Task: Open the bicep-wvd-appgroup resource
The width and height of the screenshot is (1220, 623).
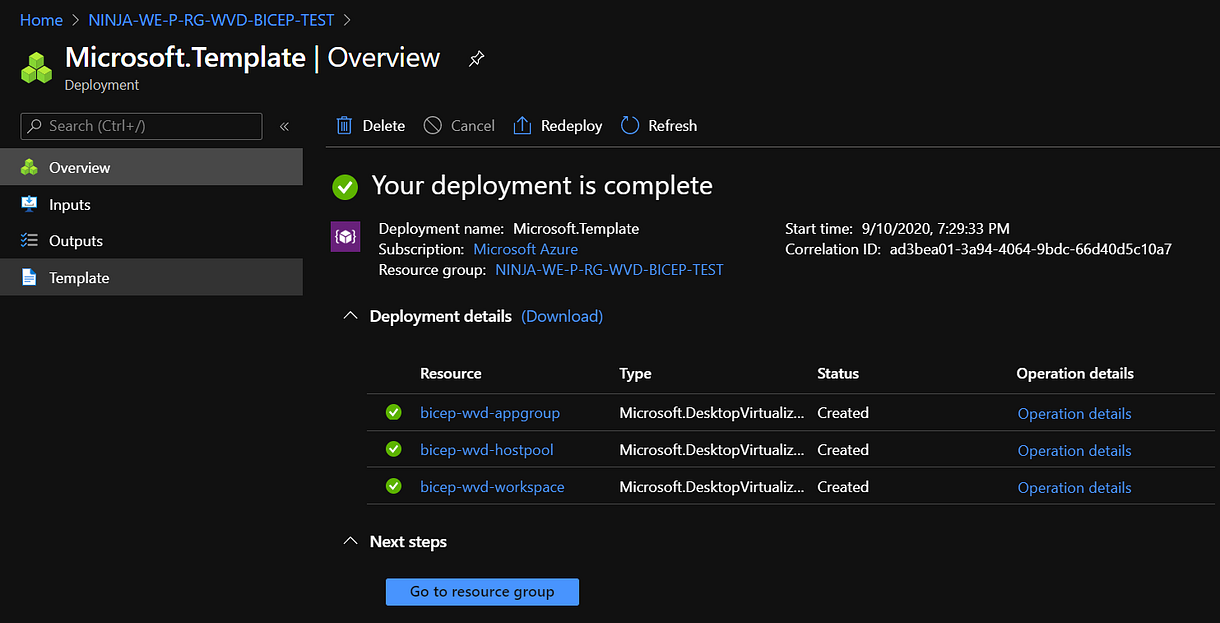Action: [x=490, y=413]
